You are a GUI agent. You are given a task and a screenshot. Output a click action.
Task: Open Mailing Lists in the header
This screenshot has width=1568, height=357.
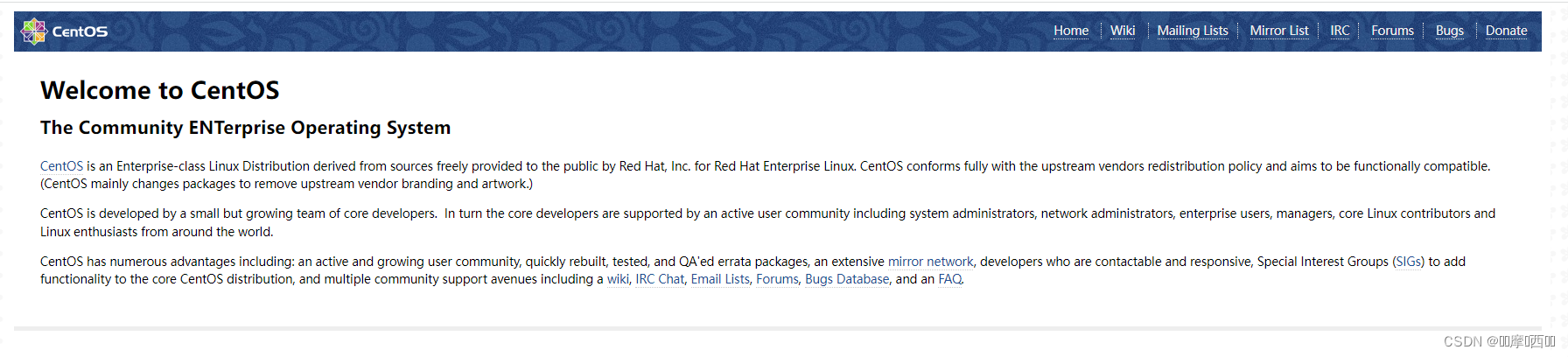pos(1193,31)
